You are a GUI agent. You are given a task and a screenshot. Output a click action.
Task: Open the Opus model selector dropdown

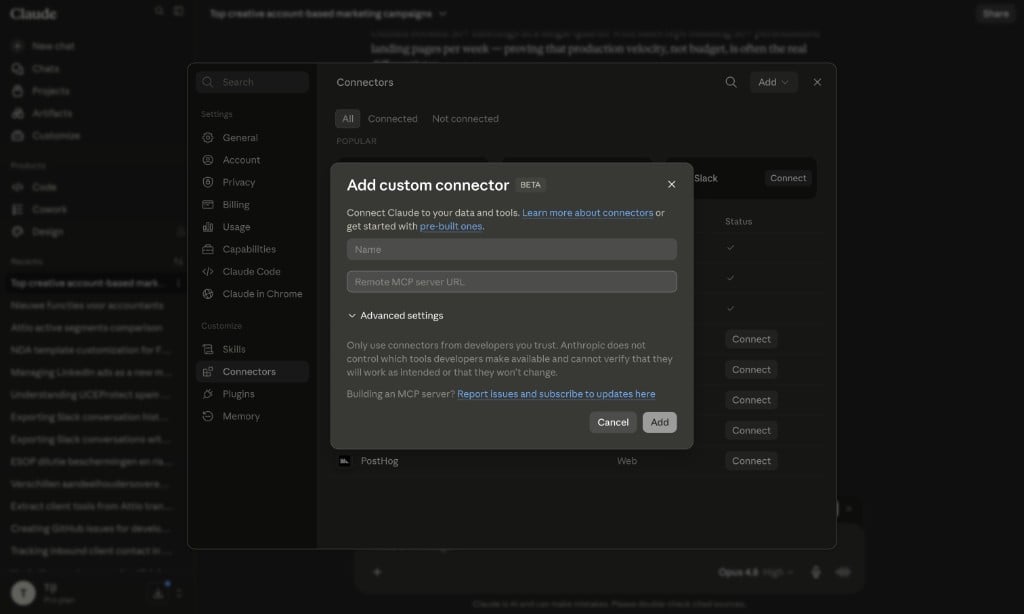coord(756,572)
